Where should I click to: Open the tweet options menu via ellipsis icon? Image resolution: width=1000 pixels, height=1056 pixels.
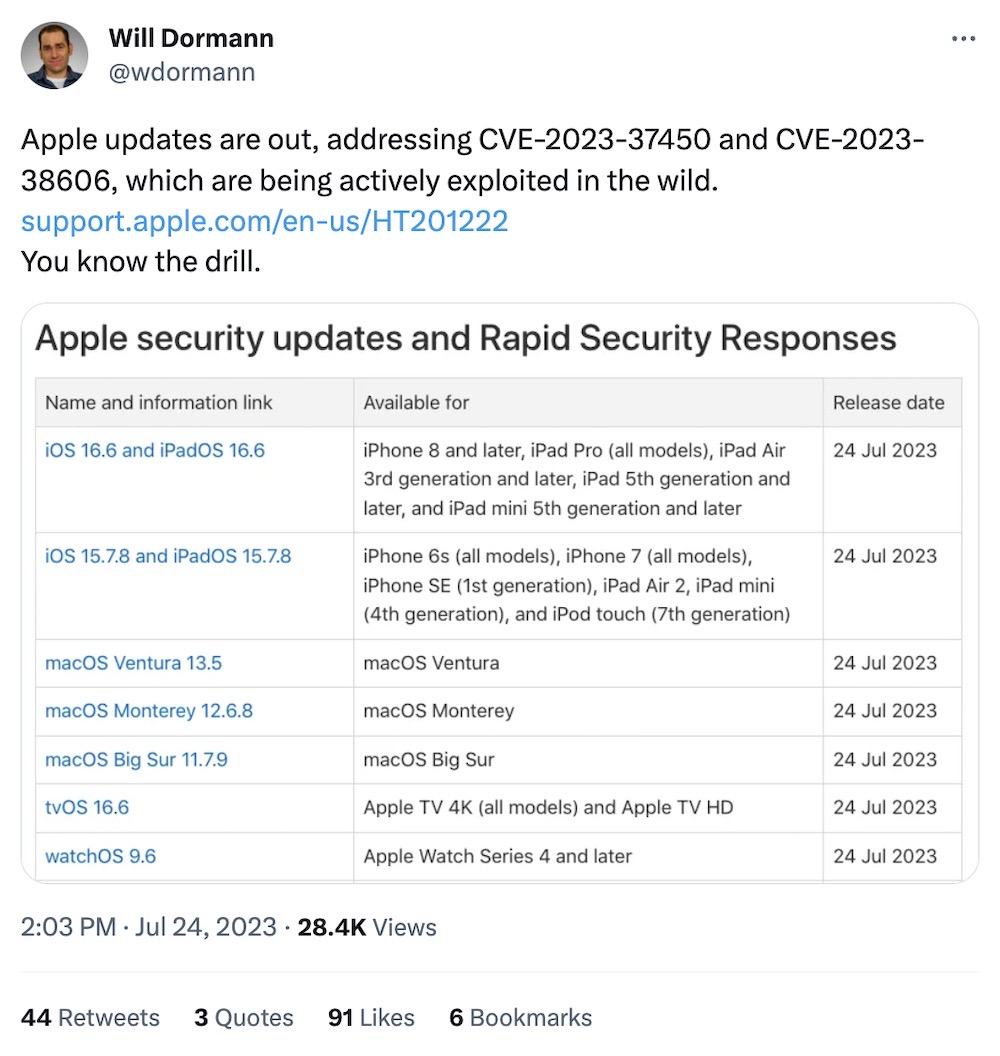pyautogui.click(x=963, y=38)
